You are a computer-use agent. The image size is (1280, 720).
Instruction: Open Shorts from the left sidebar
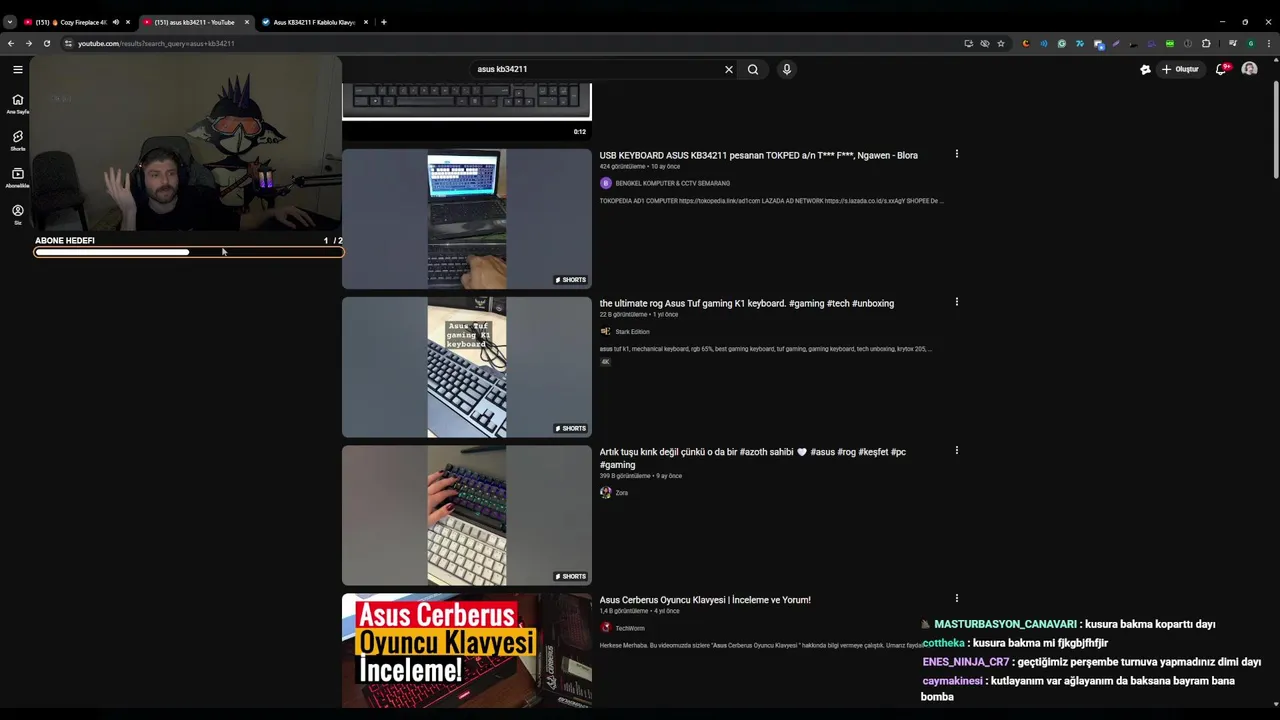coord(17,140)
